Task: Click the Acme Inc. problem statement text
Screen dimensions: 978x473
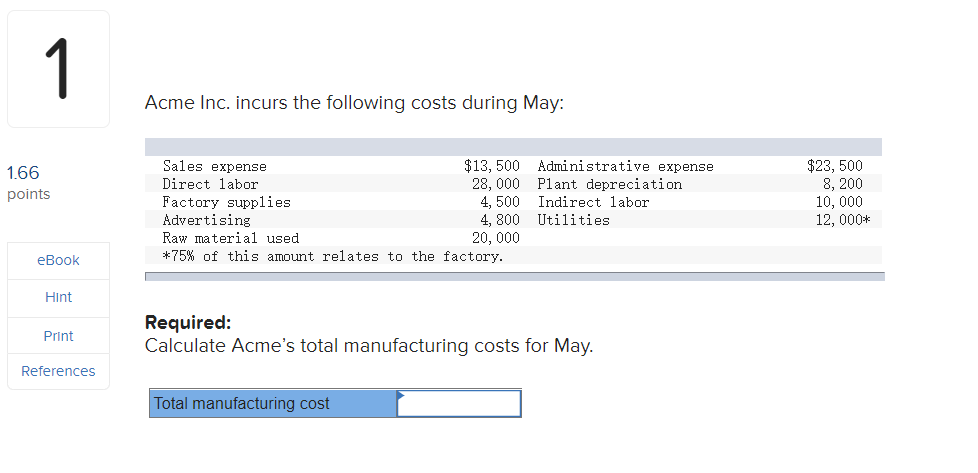Action: [354, 103]
